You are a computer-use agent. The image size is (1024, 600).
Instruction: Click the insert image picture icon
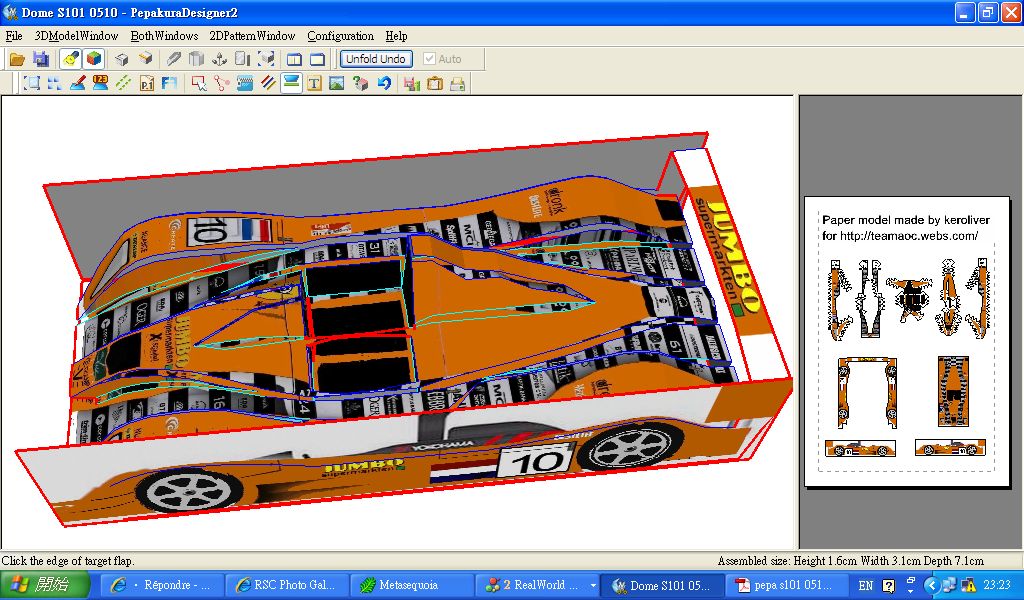(337, 84)
